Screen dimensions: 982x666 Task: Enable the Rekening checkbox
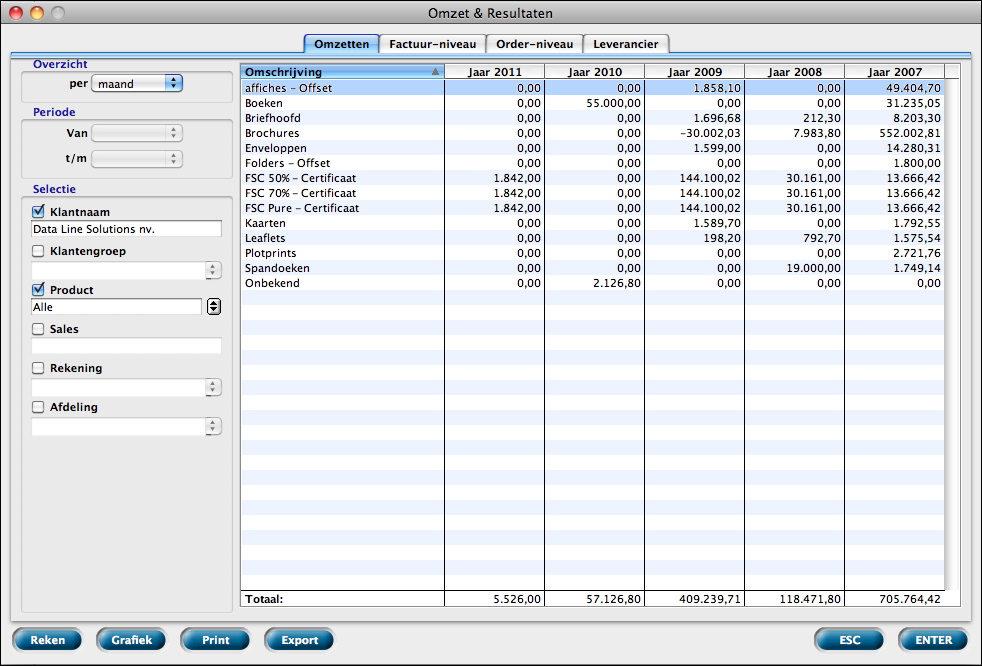click(38, 368)
